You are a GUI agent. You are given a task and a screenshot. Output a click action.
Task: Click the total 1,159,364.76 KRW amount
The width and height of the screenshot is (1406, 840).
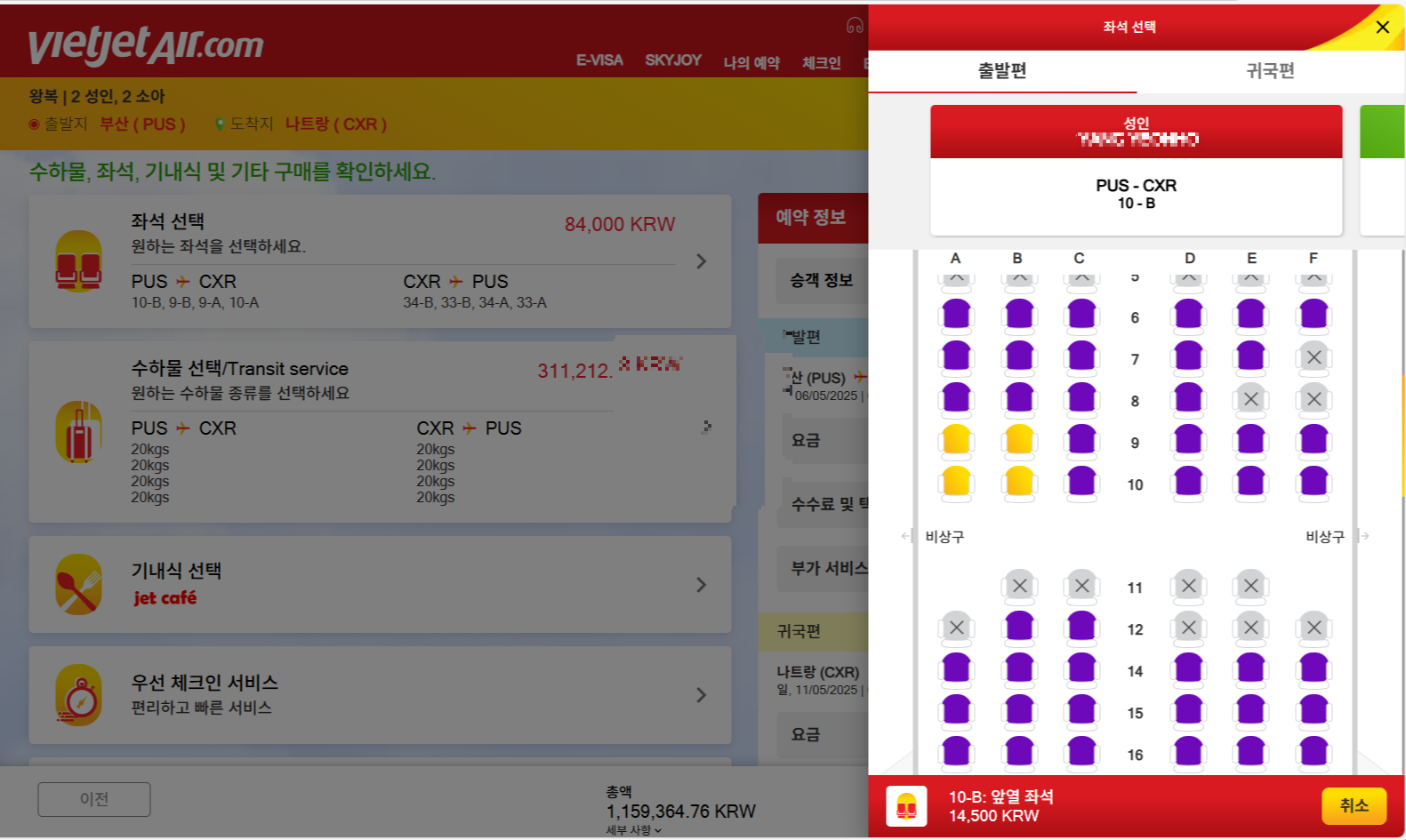pyautogui.click(x=681, y=811)
